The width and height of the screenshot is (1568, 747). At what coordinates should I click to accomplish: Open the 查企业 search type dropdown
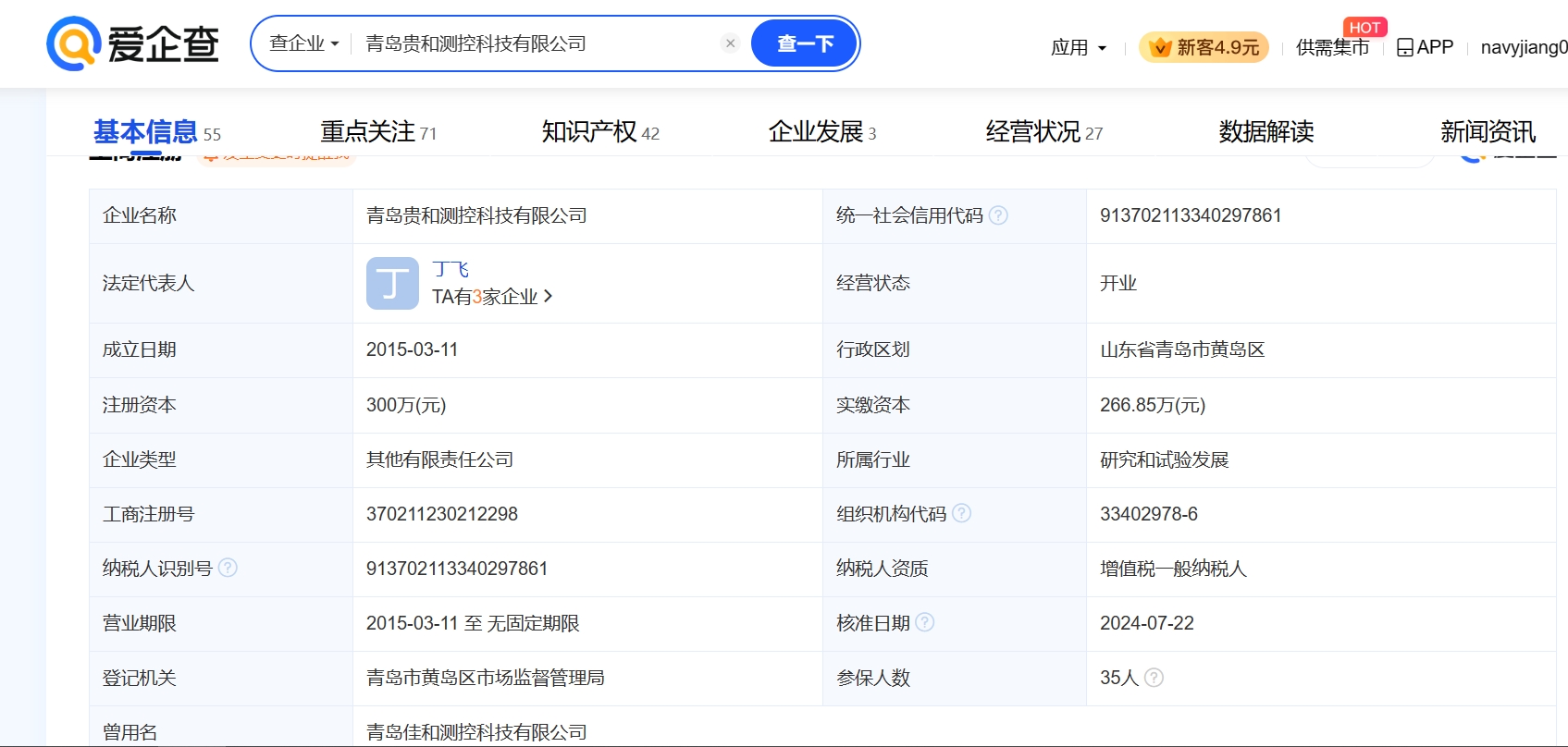tap(303, 43)
